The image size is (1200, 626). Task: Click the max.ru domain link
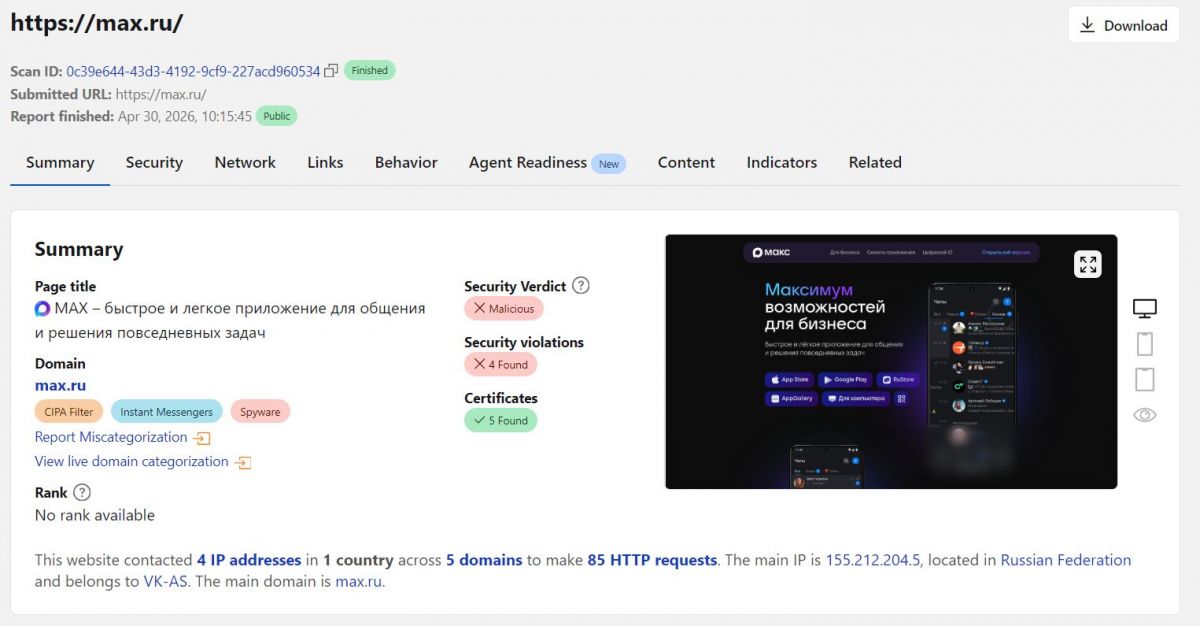[x=60, y=385]
